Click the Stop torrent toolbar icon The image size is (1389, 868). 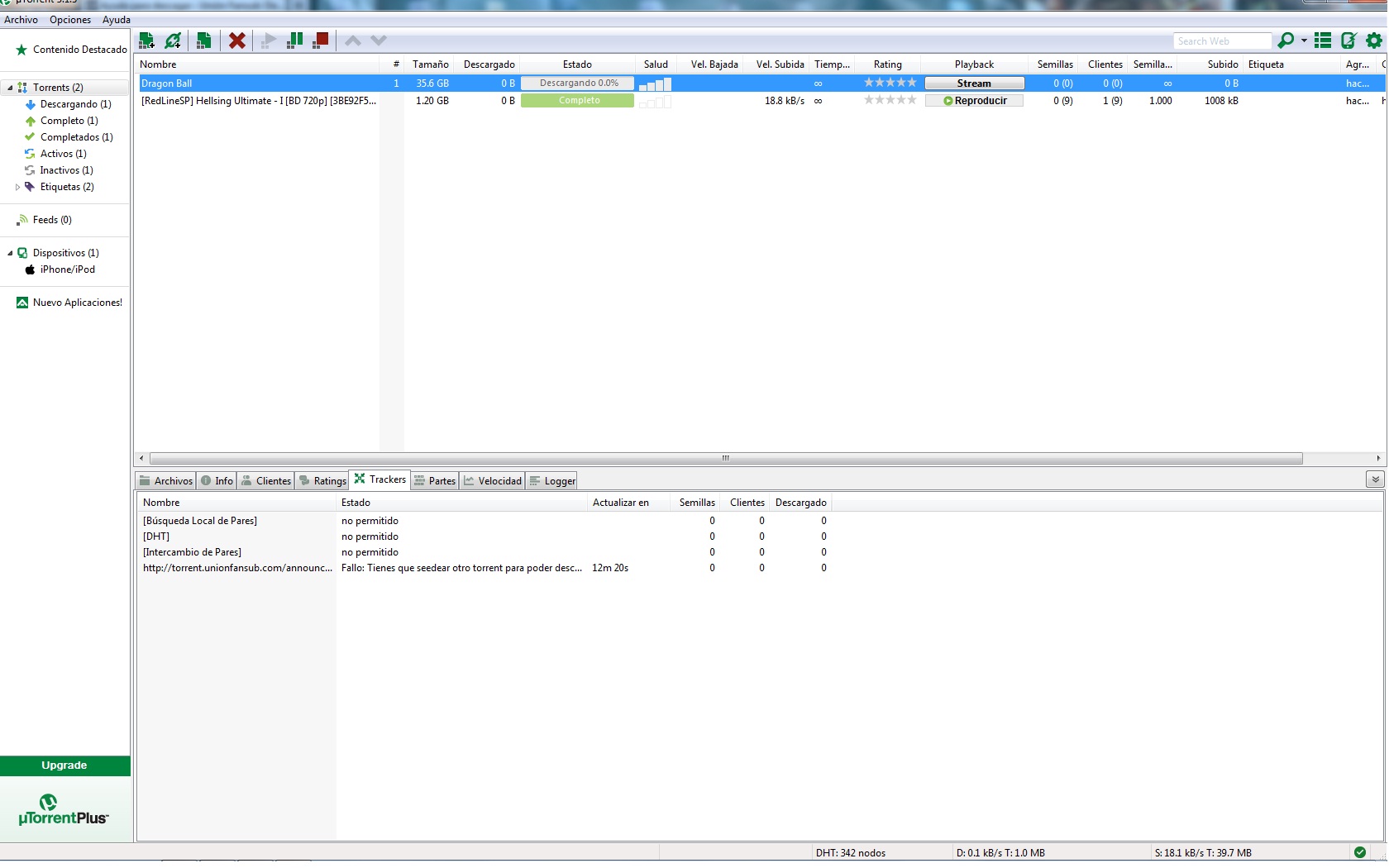[x=321, y=41]
